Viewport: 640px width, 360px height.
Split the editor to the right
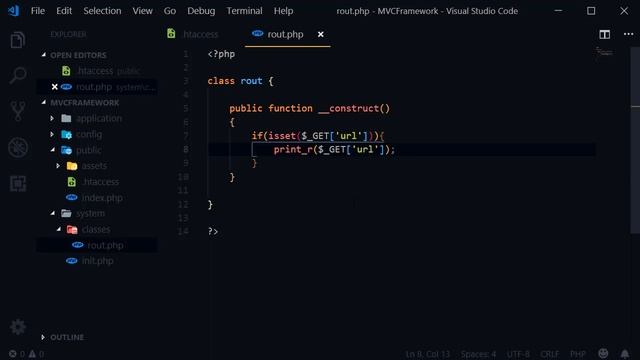click(x=604, y=34)
